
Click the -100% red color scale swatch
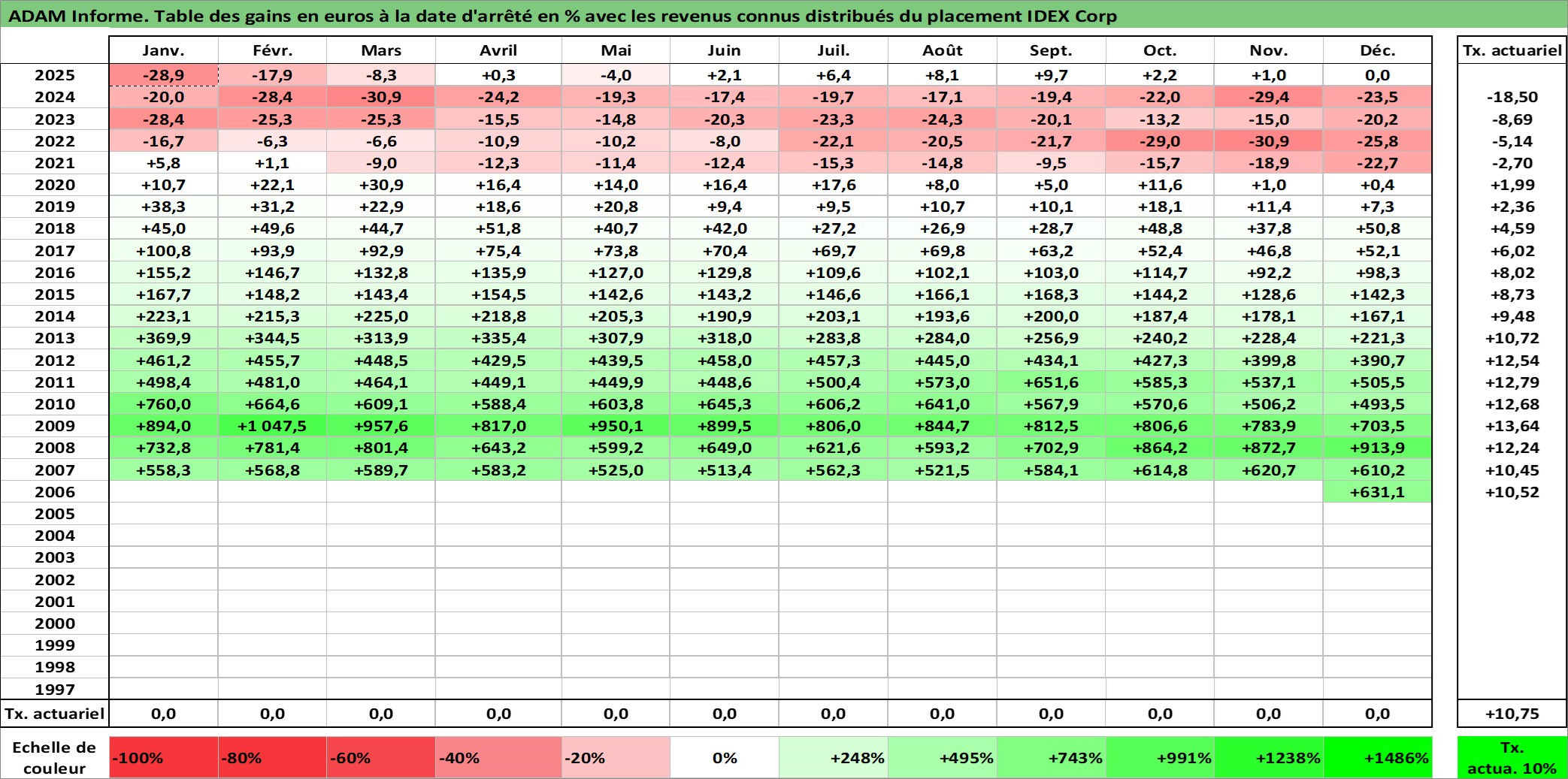coord(163,757)
